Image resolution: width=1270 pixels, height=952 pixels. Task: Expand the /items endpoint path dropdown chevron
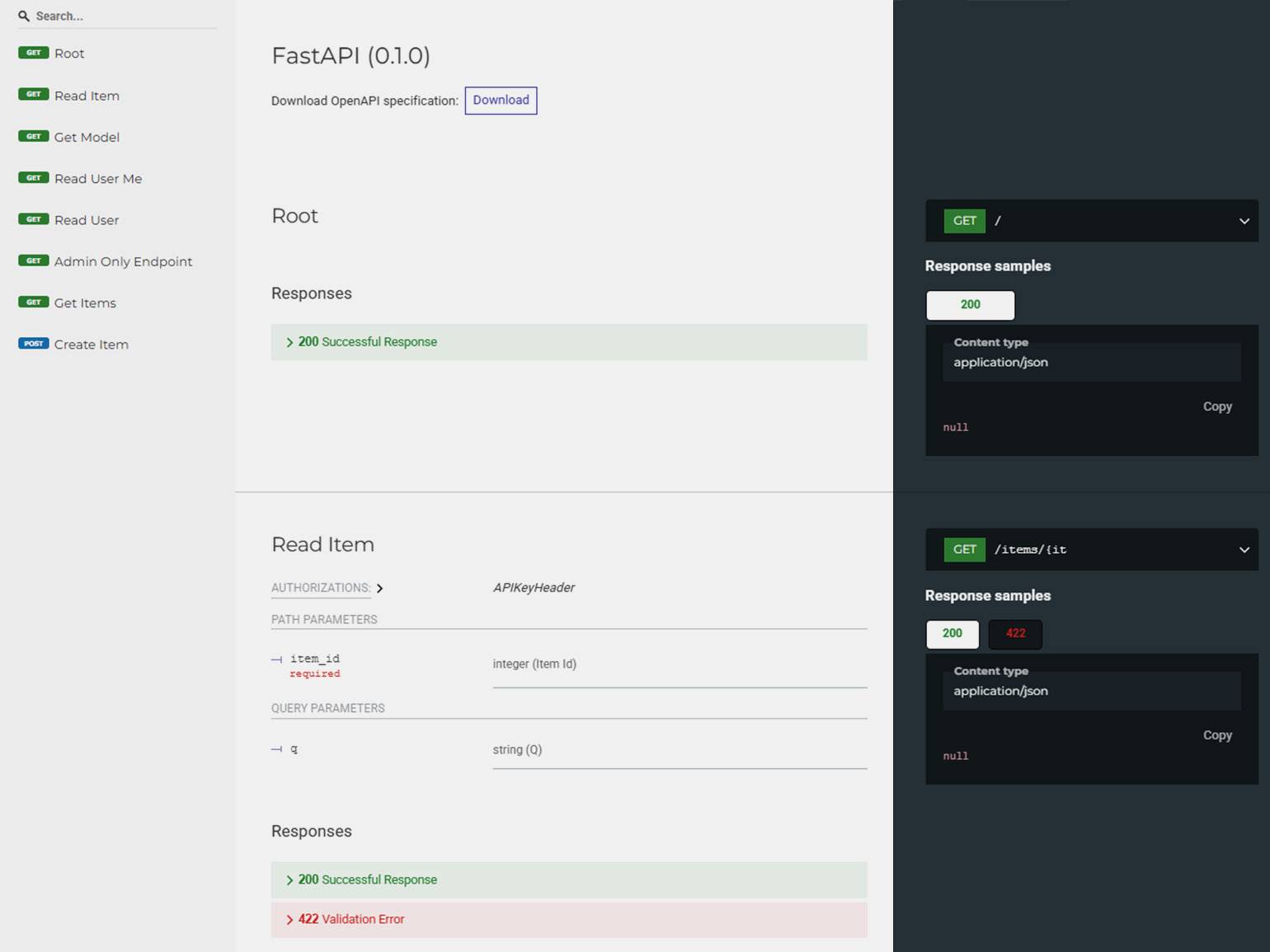tap(1244, 550)
